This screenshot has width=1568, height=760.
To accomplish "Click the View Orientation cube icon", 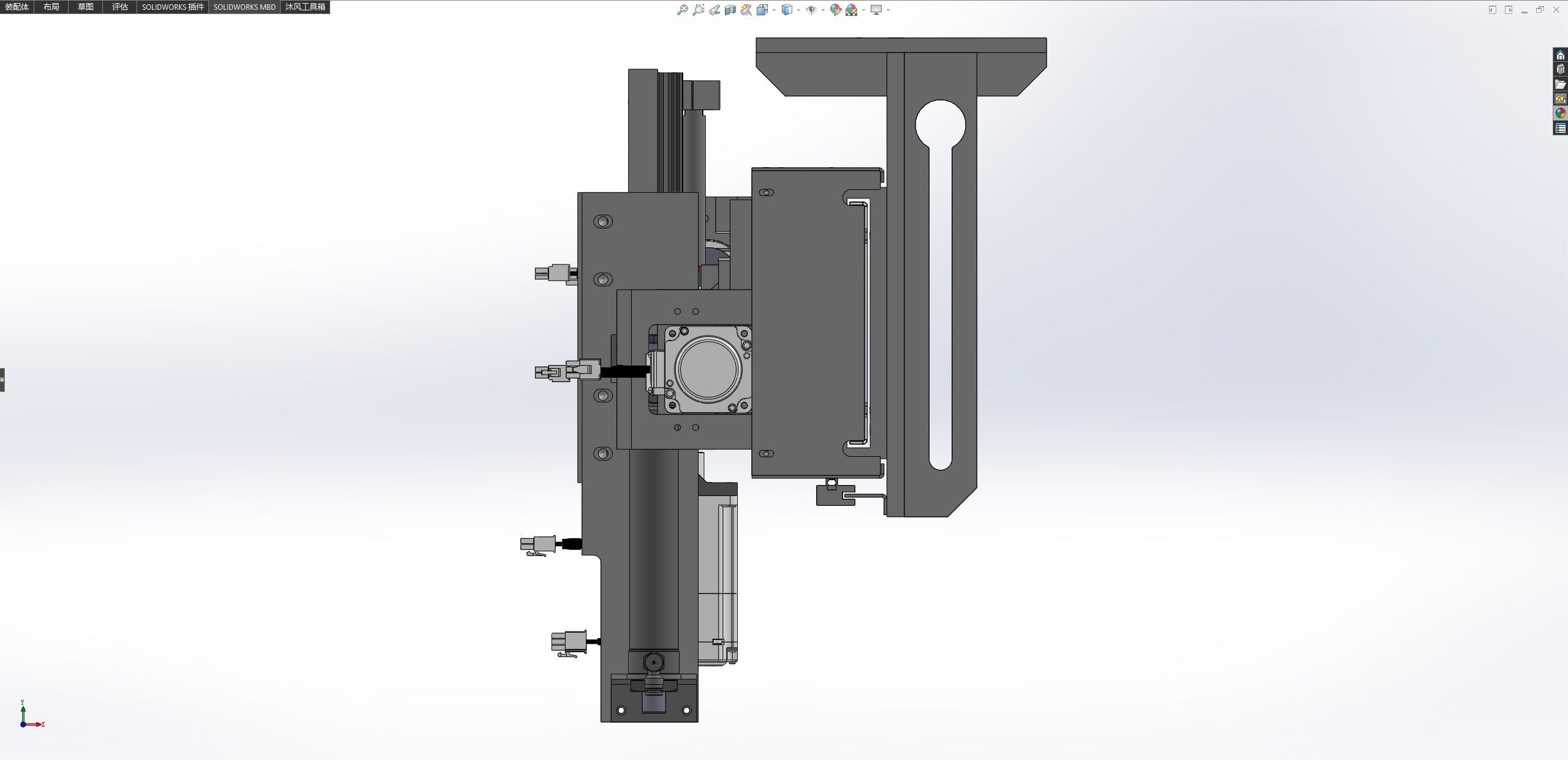I will (x=762, y=10).
